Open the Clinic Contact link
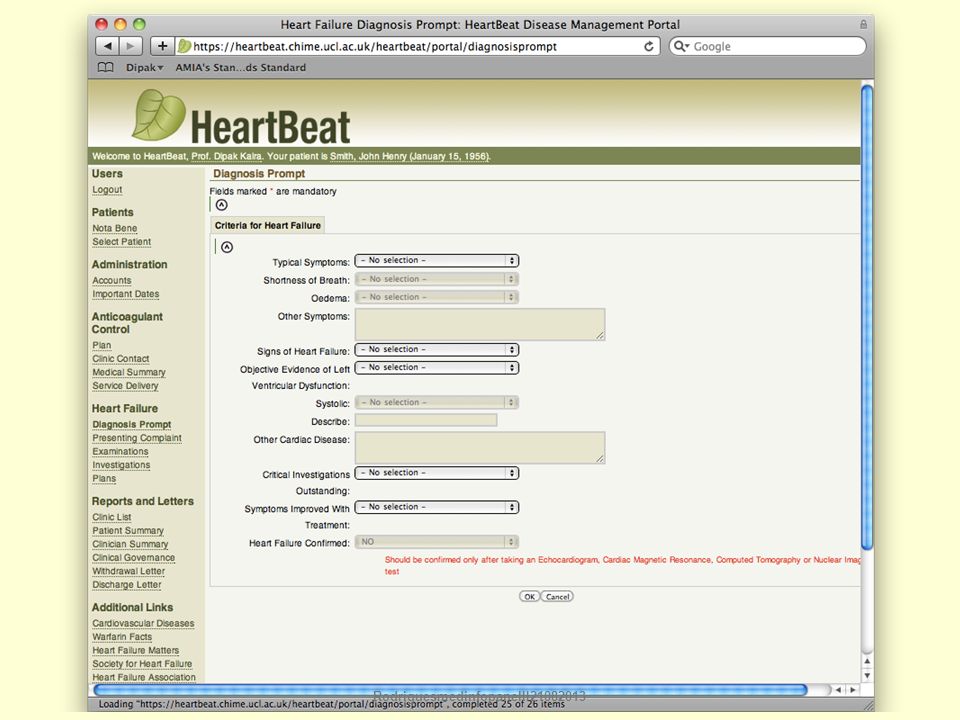Viewport: 960px width, 720px height. 121,359
